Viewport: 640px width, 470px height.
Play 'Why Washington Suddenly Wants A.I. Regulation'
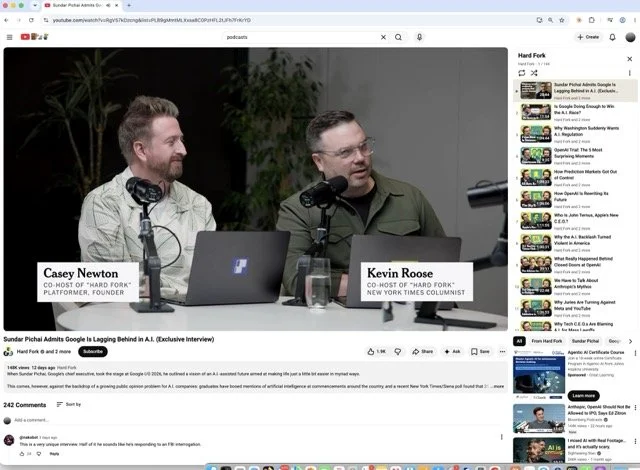576,134
